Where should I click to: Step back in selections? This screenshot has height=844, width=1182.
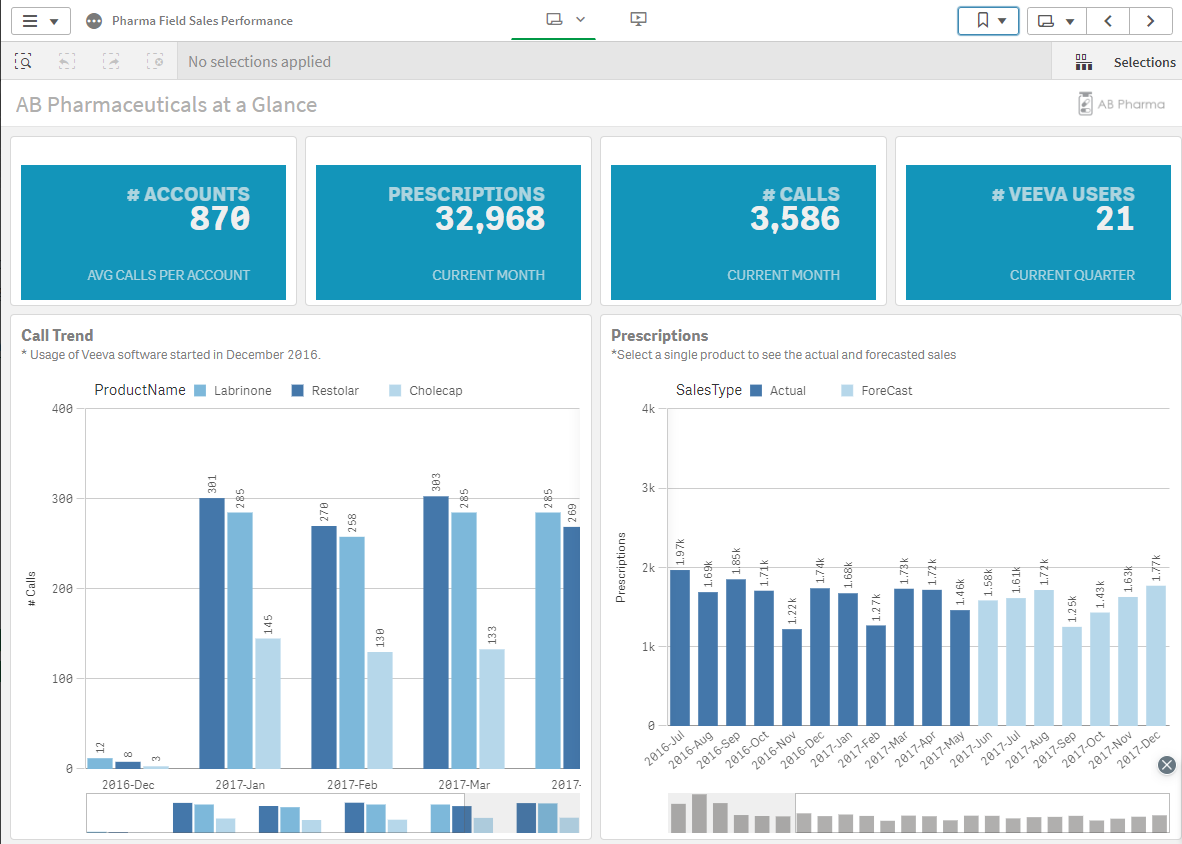tap(67, 62)
